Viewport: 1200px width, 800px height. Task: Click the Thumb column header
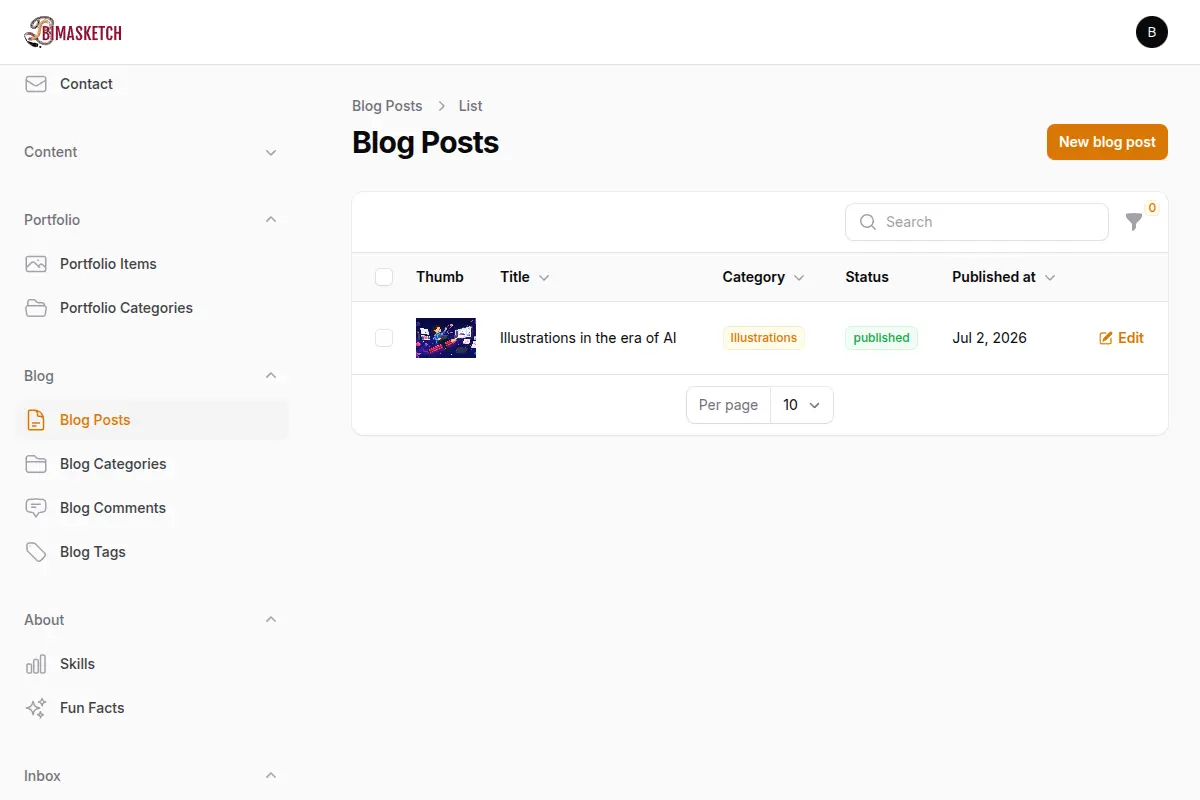pos(440,277)
